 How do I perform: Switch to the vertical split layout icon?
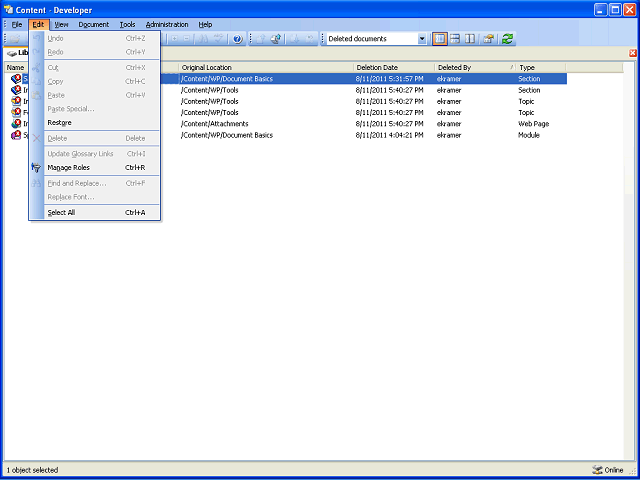point(470,39)
